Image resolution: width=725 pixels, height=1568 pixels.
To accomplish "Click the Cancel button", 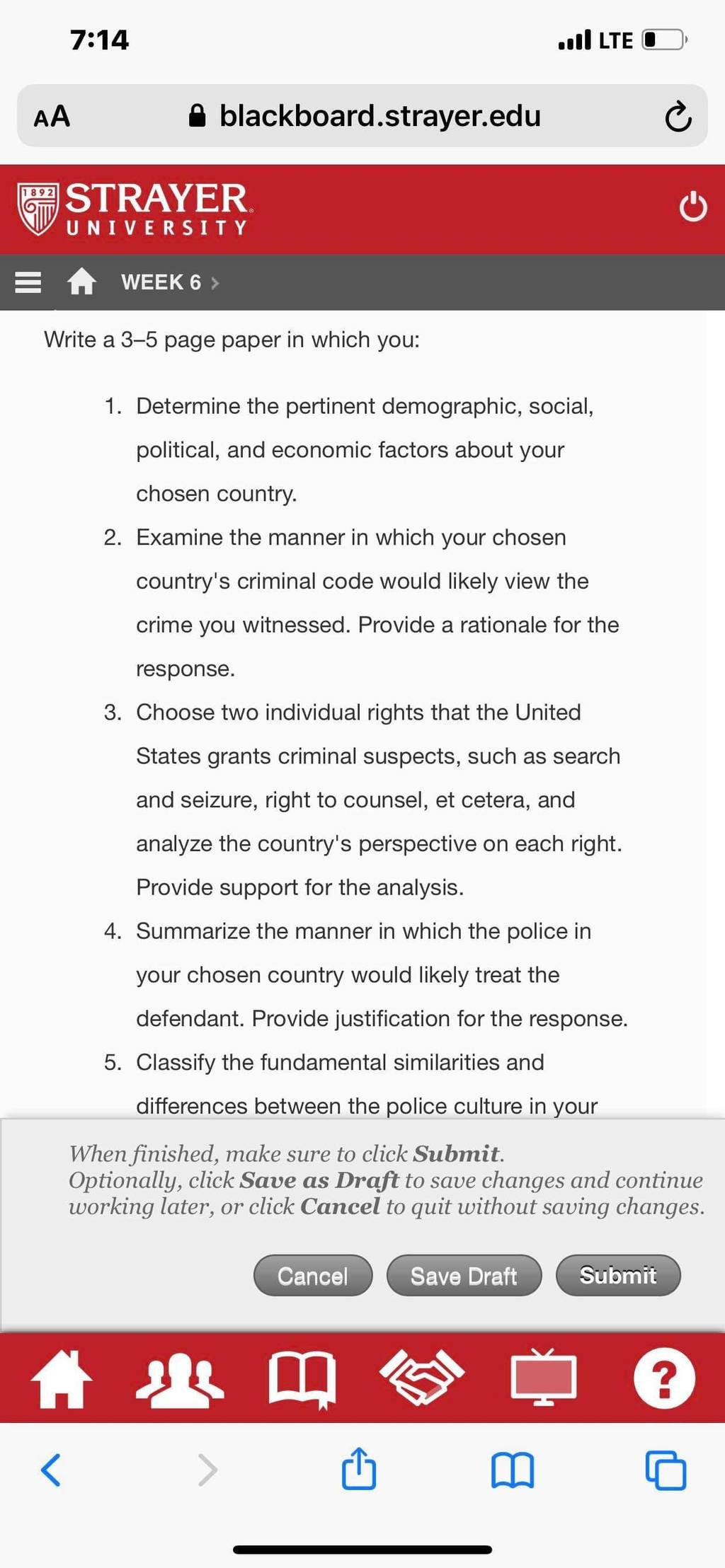I will 313,1276.
